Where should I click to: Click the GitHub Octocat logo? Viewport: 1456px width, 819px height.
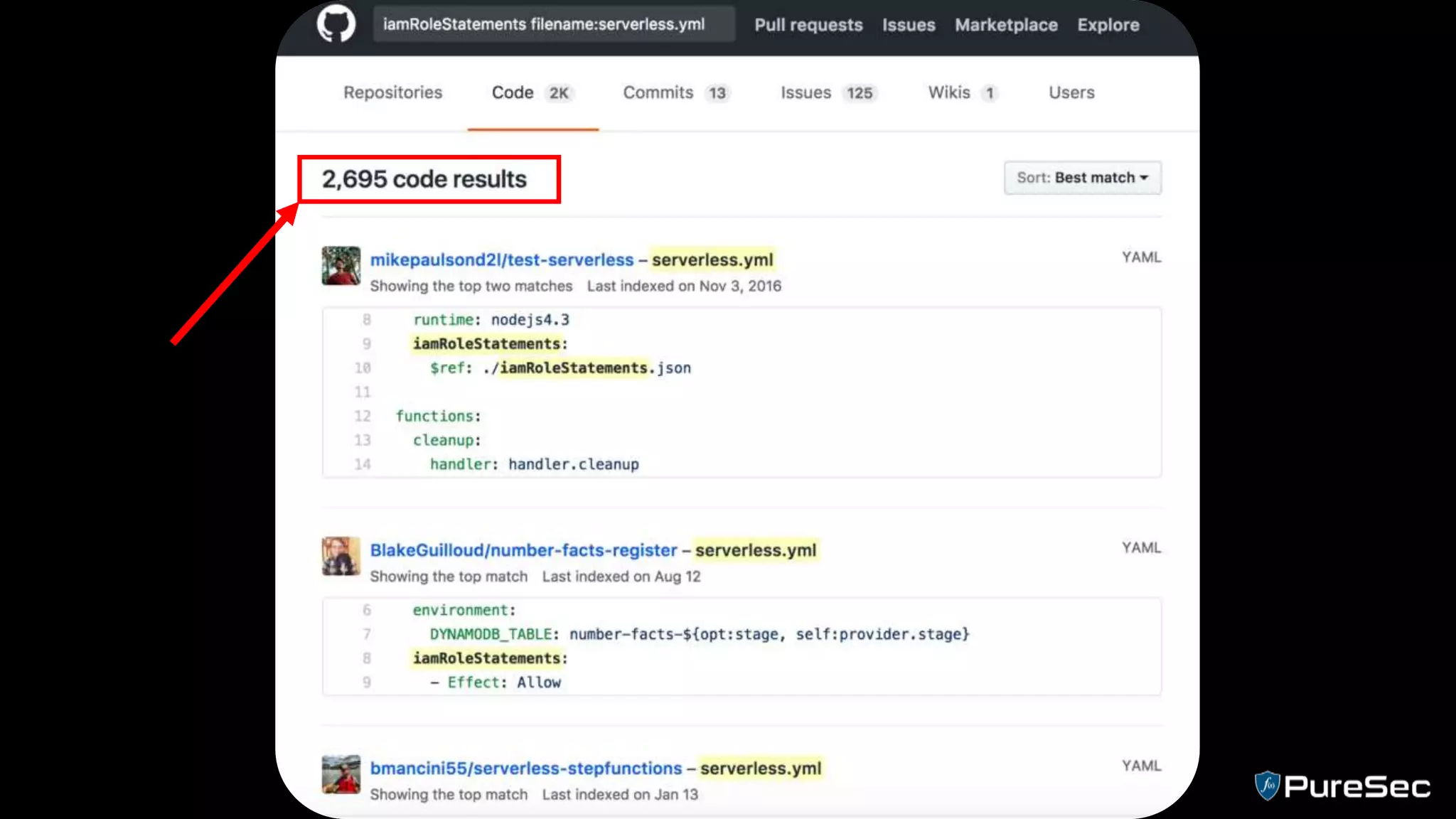point(336,24)
